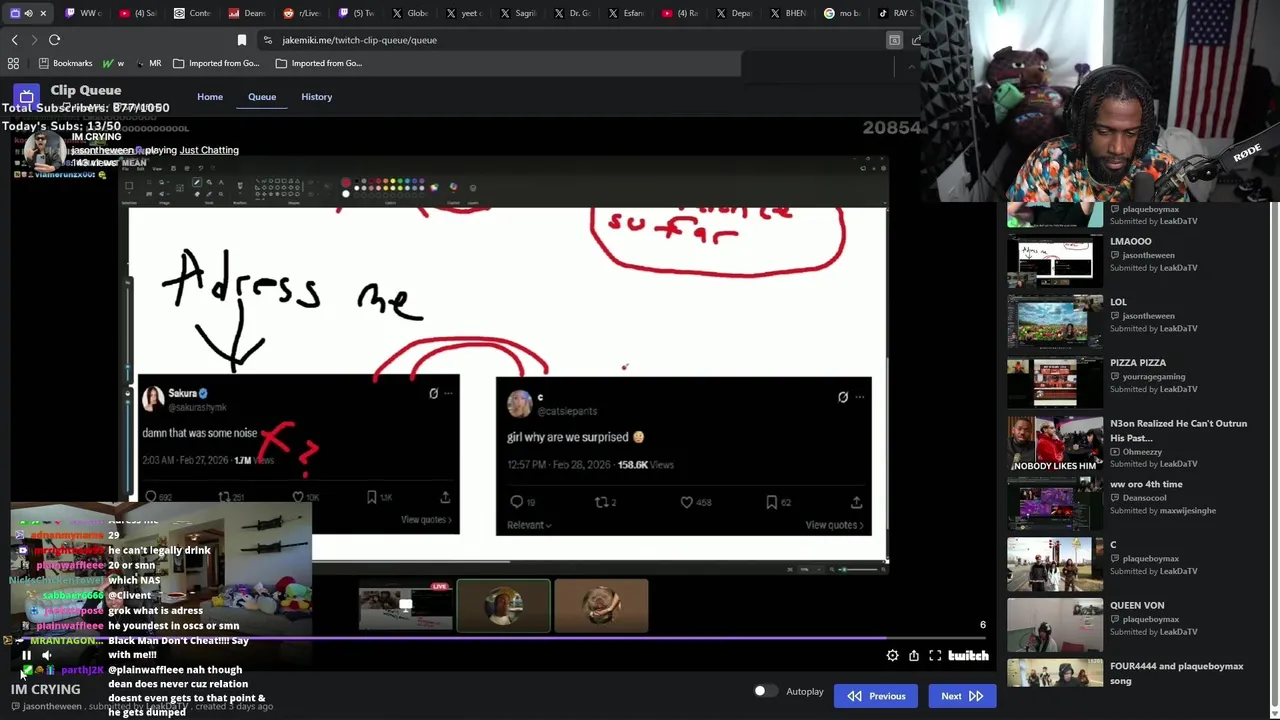Screen dimensions: 1280x720
Task: Switch to the '(4) Sal' YouTube tab
Action: (138, 13)
